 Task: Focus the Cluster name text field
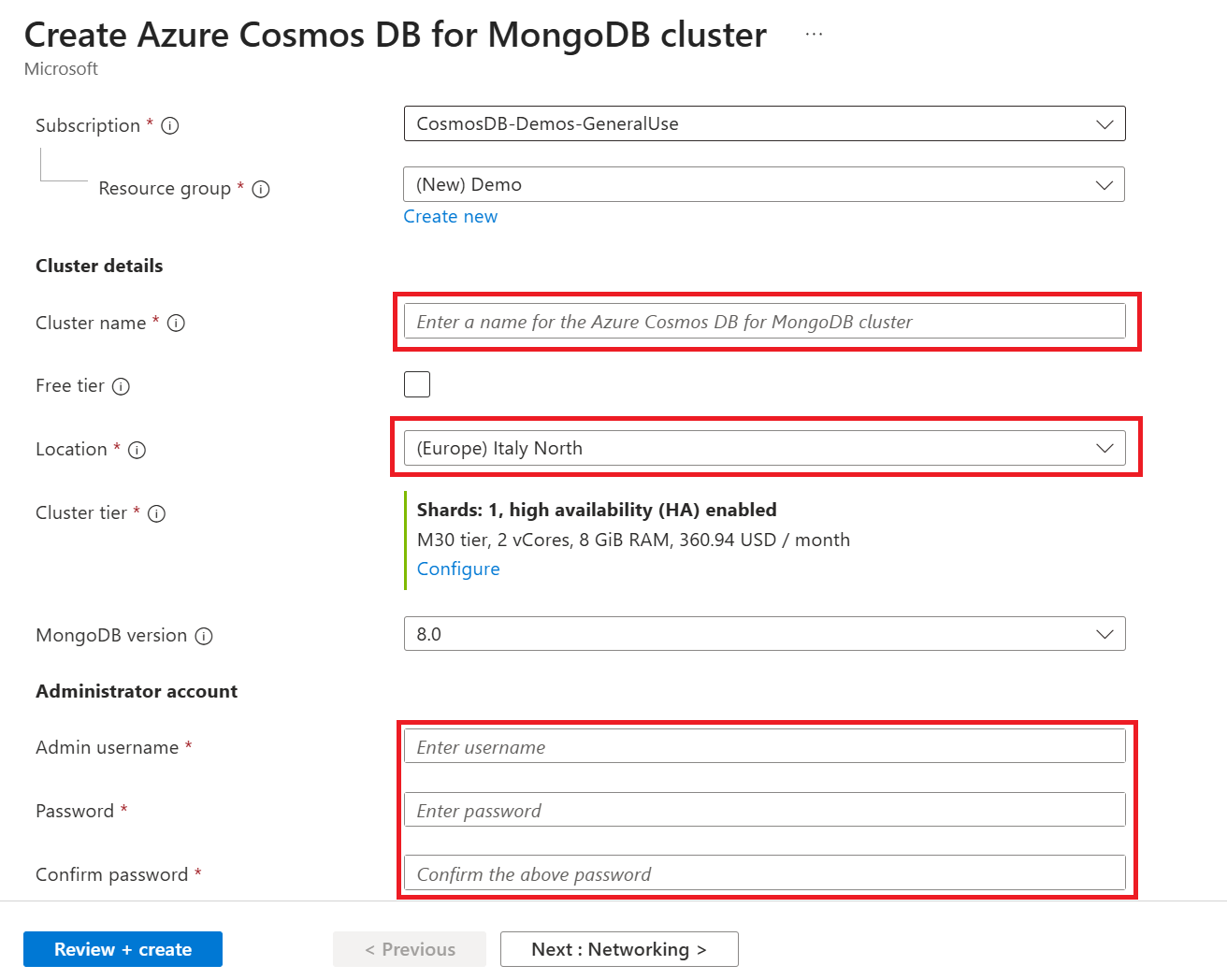point(764,322)
